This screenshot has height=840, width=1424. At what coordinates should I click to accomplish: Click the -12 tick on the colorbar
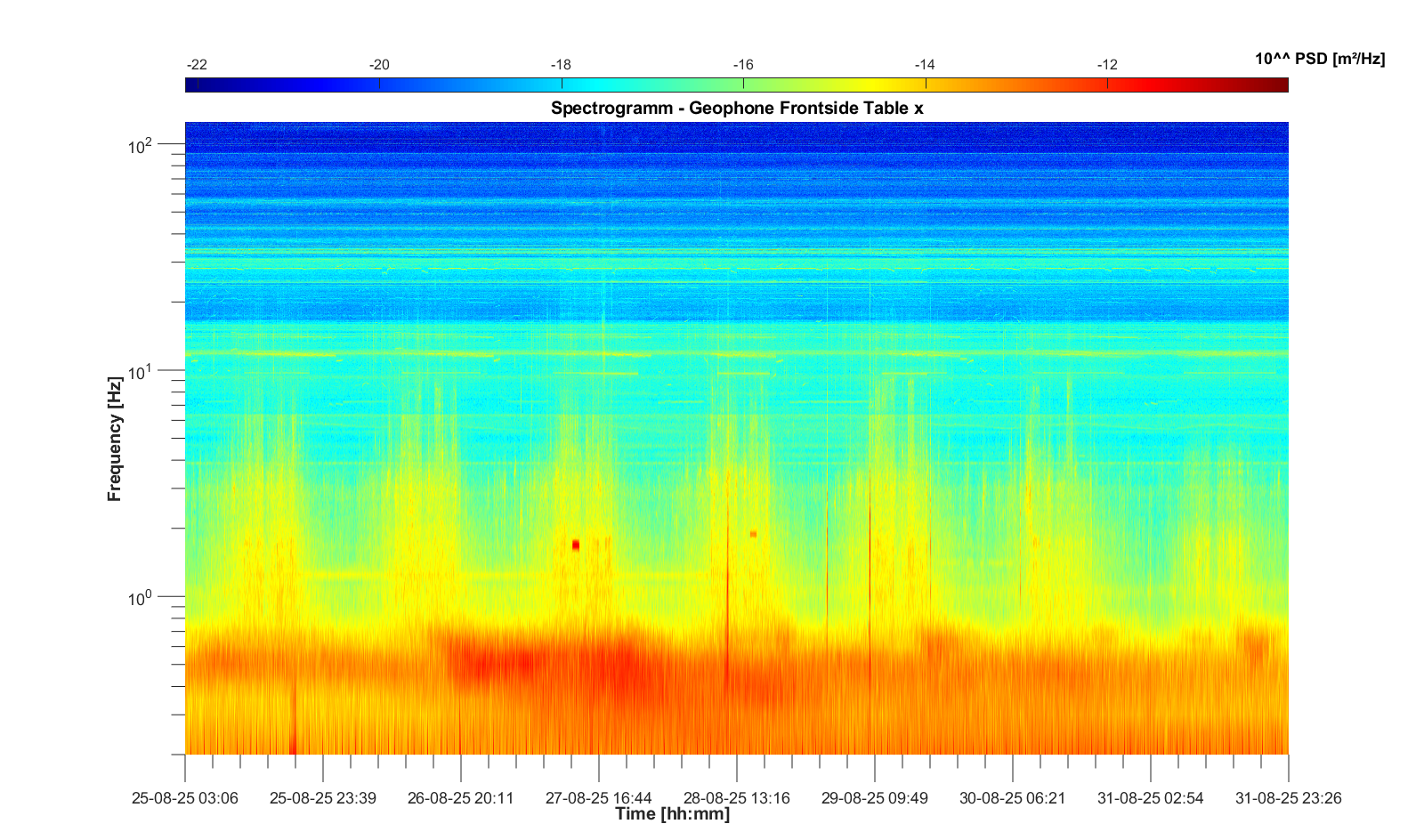click(1107, 65)
